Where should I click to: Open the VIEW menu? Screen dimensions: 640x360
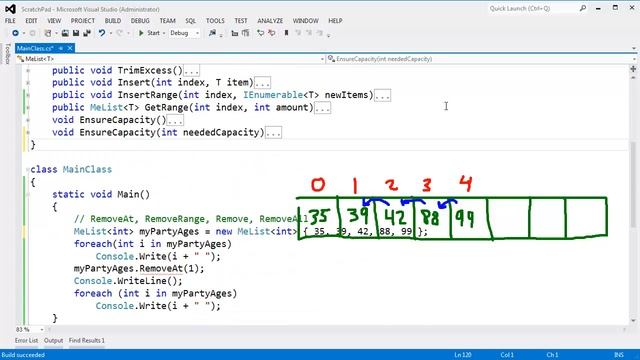(x=54, y=21)
